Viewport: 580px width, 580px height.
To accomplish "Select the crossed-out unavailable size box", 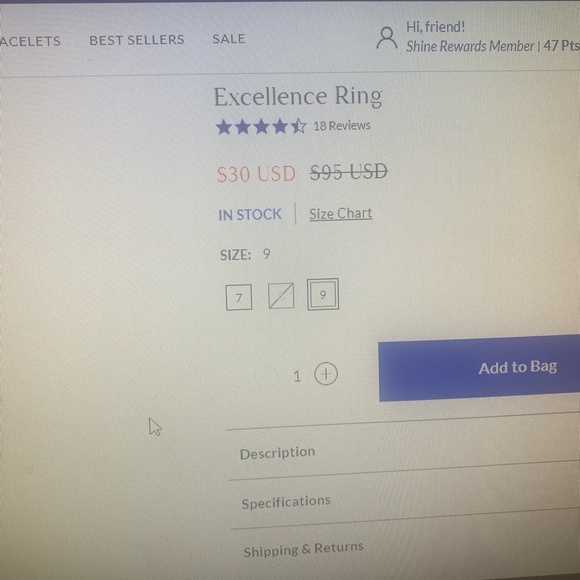I will (x=281, y=296).
